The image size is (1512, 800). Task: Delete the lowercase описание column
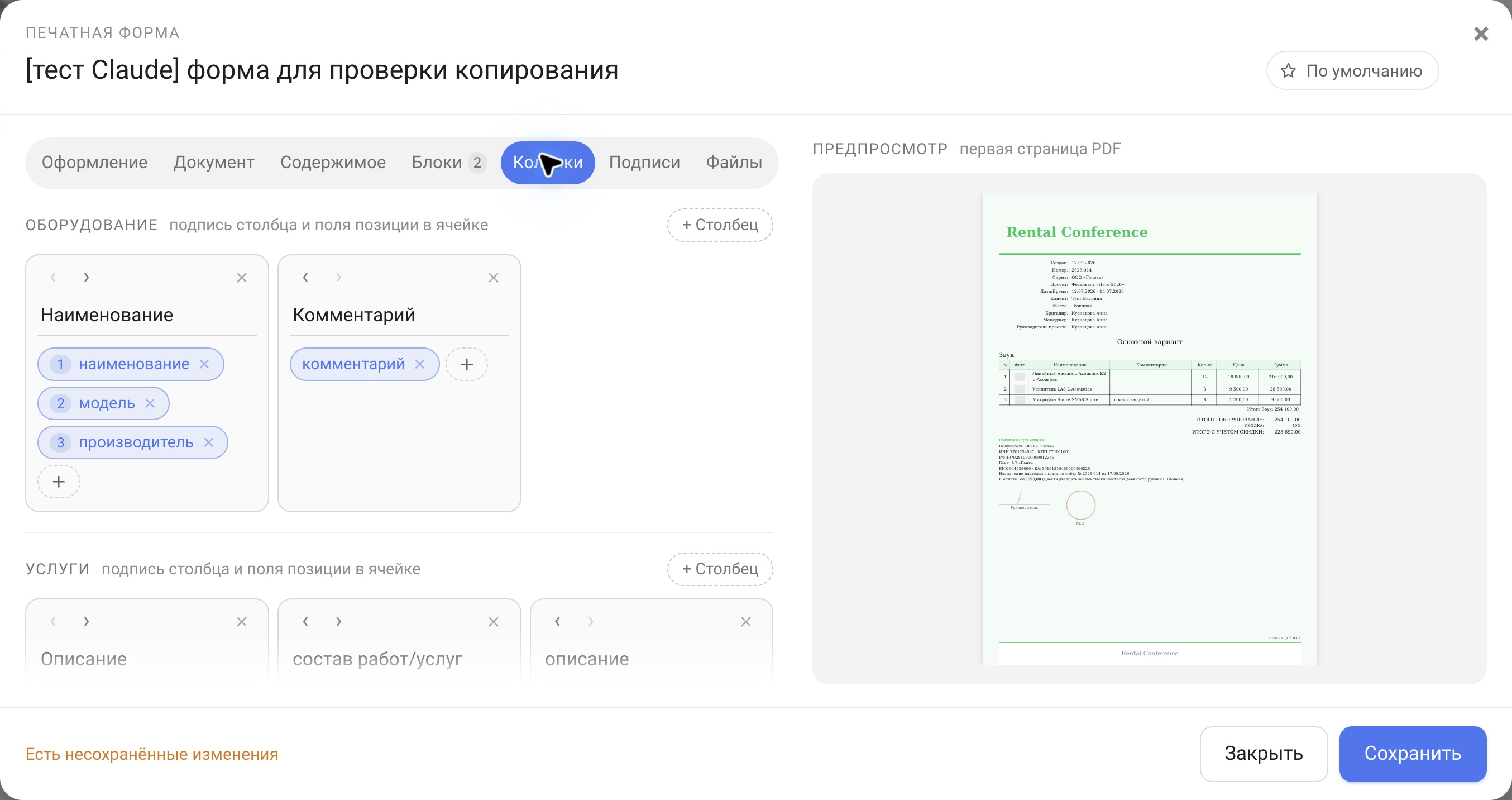[x=745, y=622]
